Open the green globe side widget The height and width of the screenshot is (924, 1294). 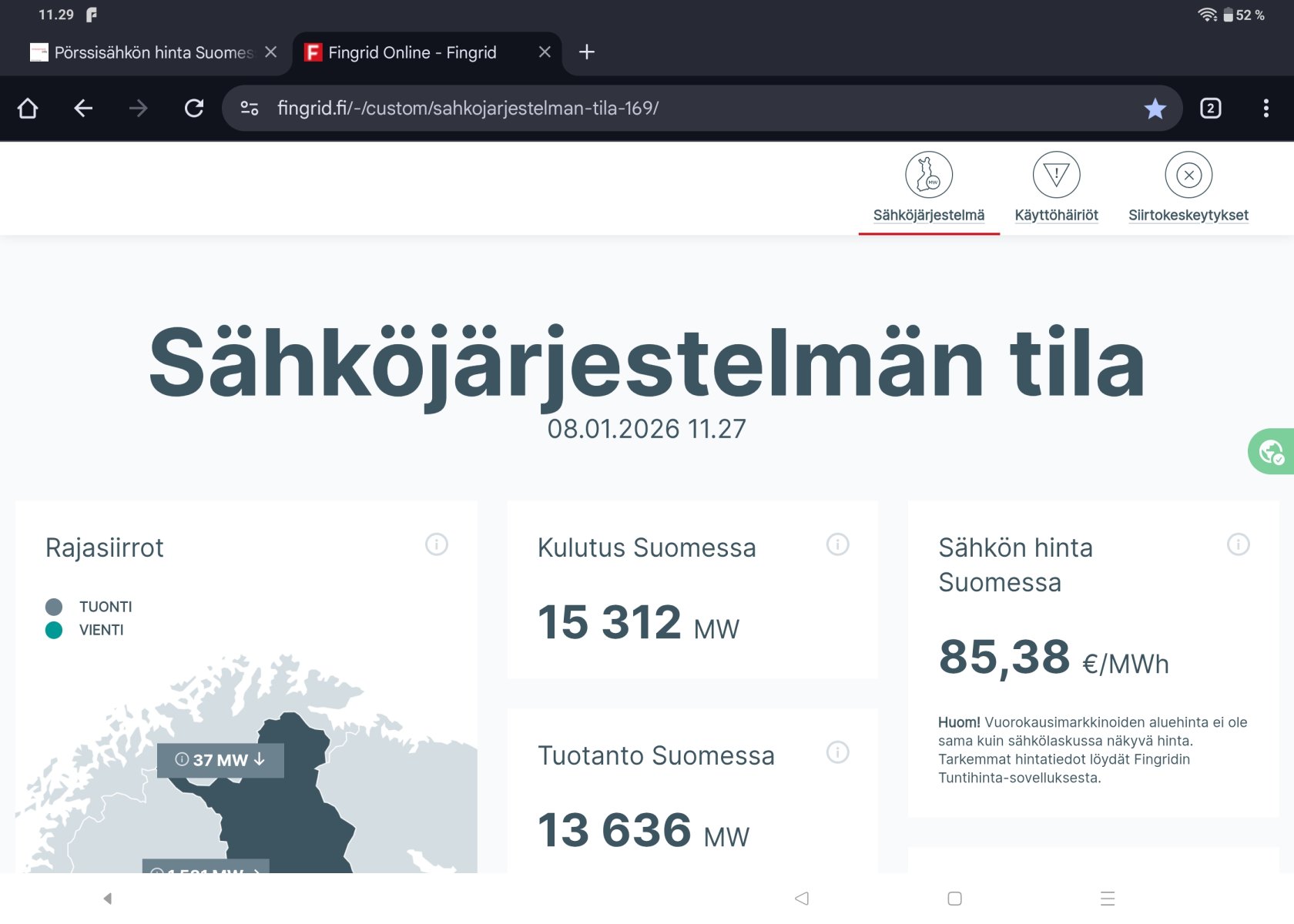pos(1271,451)
